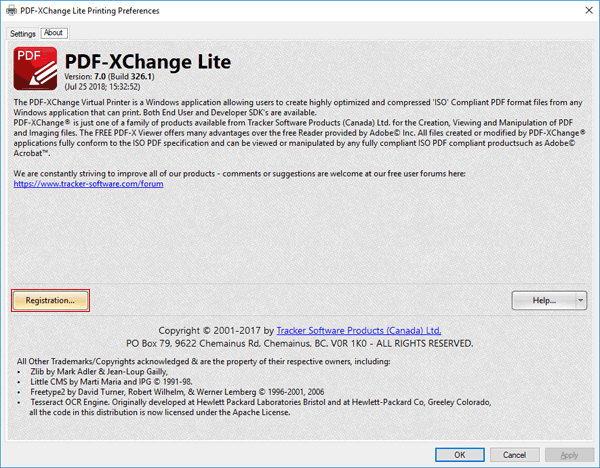Viewport: 600px width, 468px height.
Task: Confirm with the OK button
Action: click(x=459, y=453)
